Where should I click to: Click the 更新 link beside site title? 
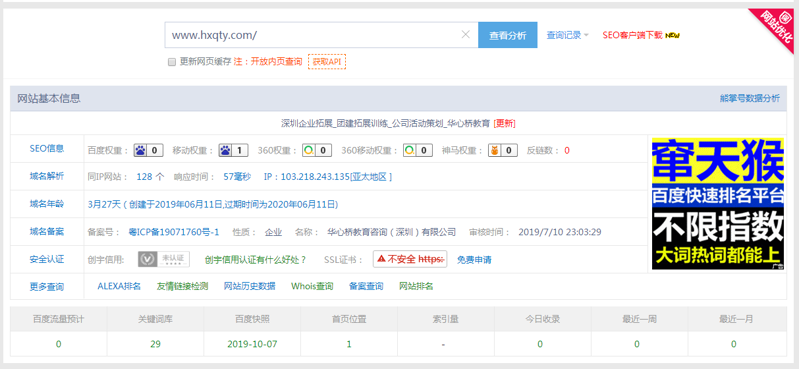[504, 123]
